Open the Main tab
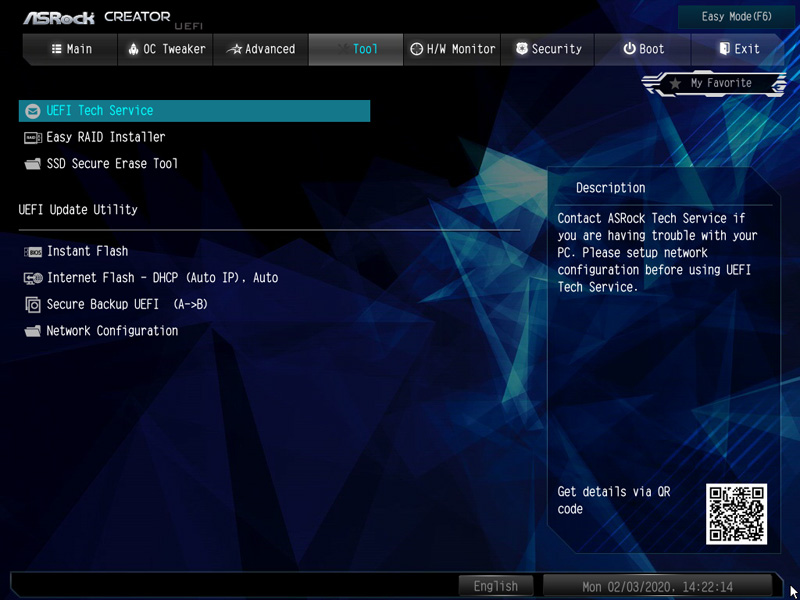Screen dimensions: 800x600 (x=70, y=49)
